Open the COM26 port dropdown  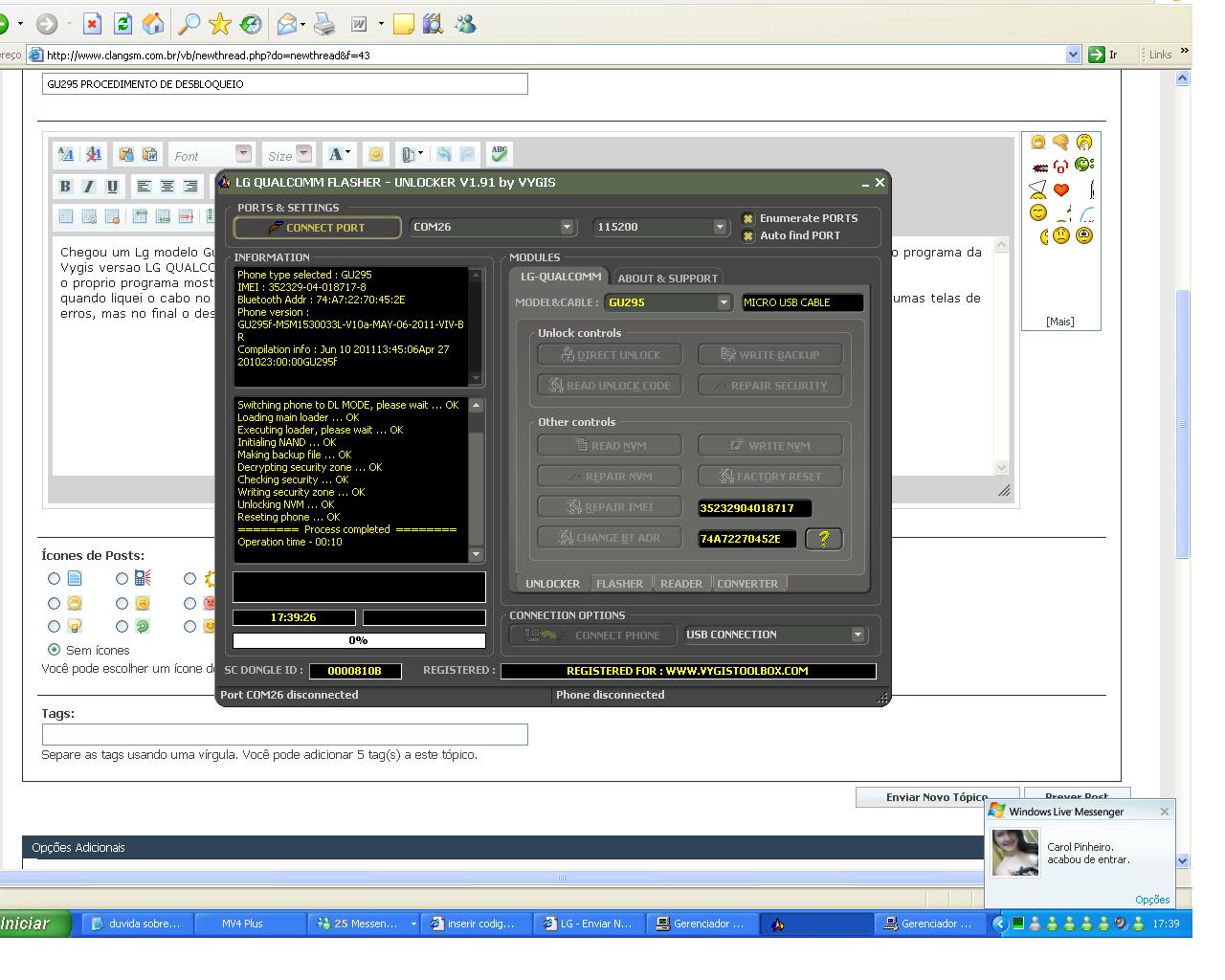[x=567, y=227]
